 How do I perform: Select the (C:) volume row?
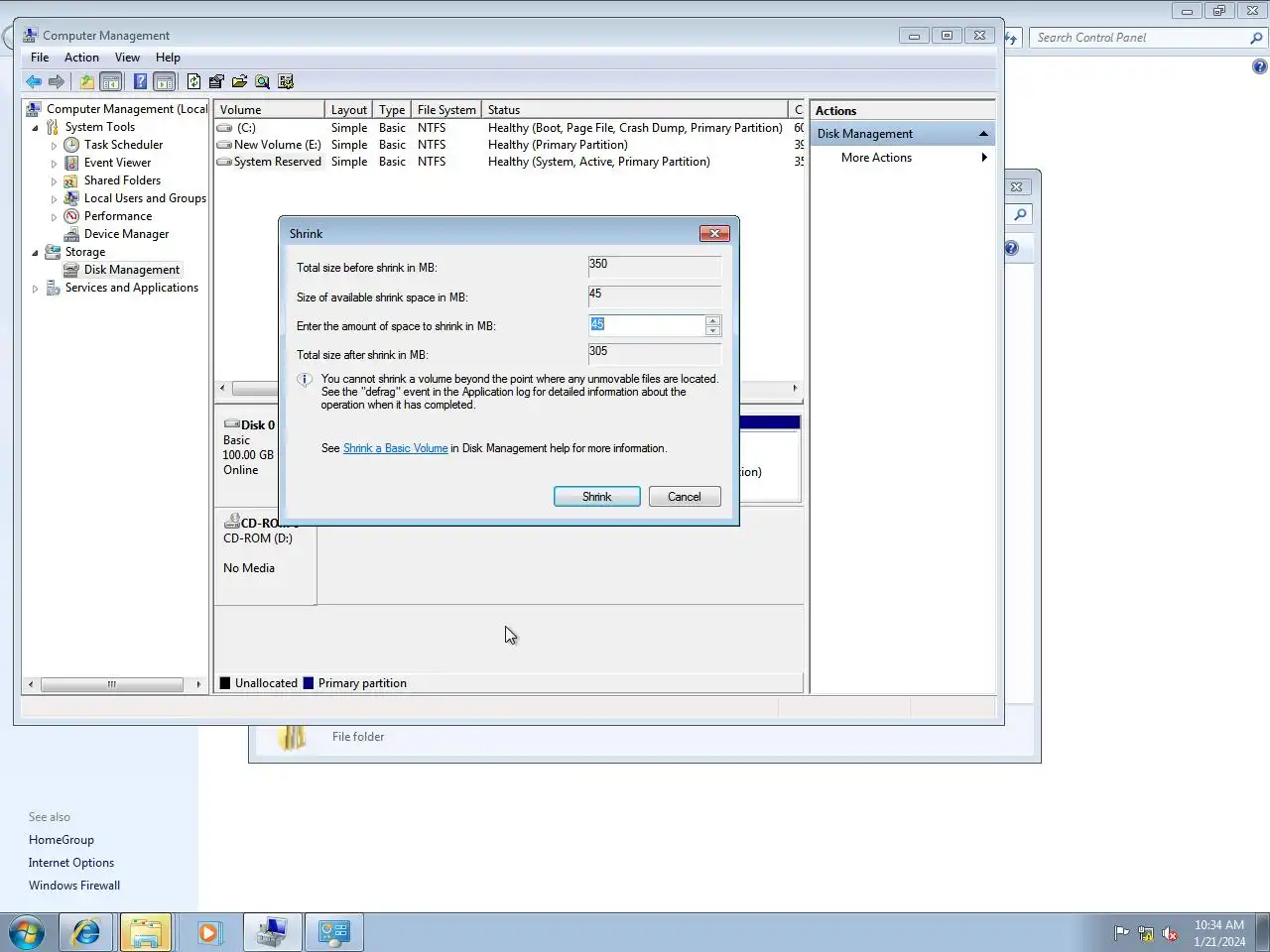point(508,128)
